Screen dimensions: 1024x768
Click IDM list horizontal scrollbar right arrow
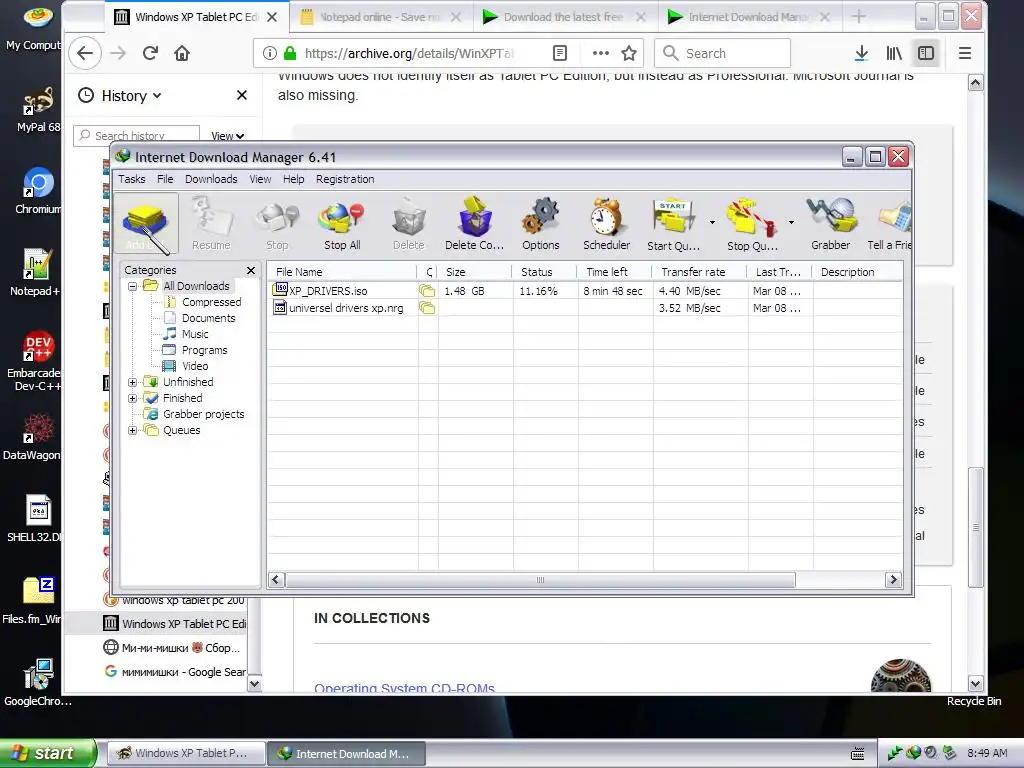pos(893,580)
